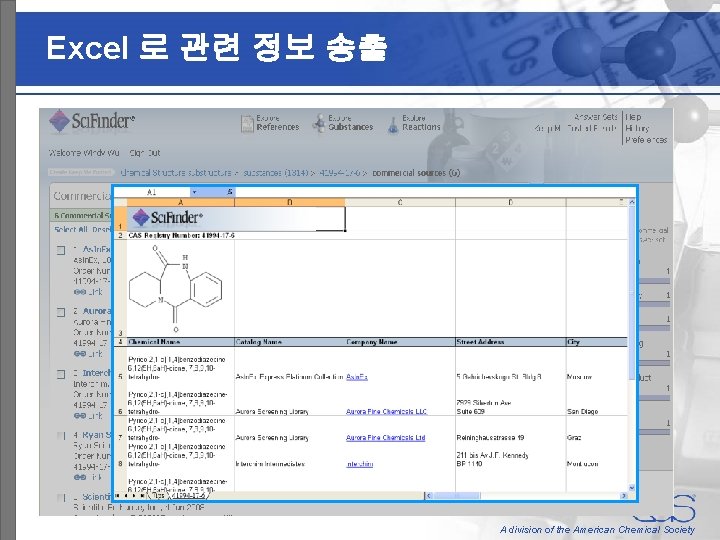Select the Chemical Name header cell
Image resolution: width=720 pixels, height=540 pixels.
181,342
